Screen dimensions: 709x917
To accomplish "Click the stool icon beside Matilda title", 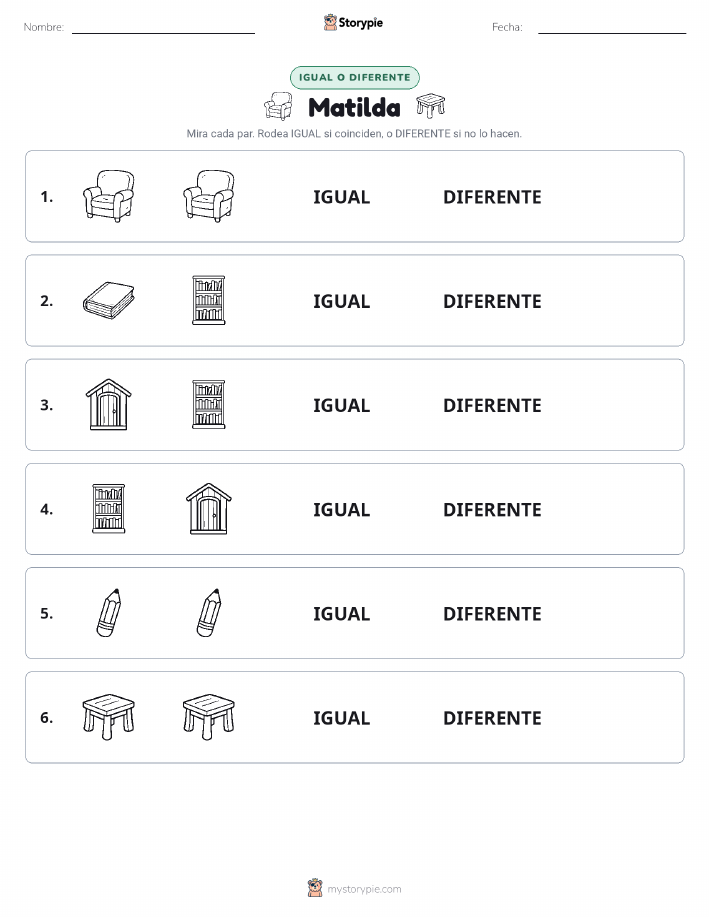I will point(431,105).
